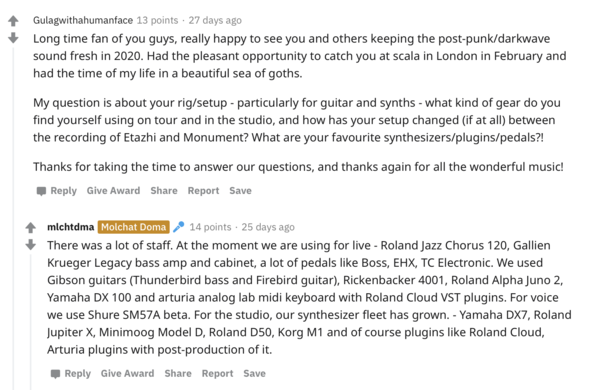Viewport: 600px width, 390px height.
Task: Save the mlchtdma reply
Action: pos(254,374)
